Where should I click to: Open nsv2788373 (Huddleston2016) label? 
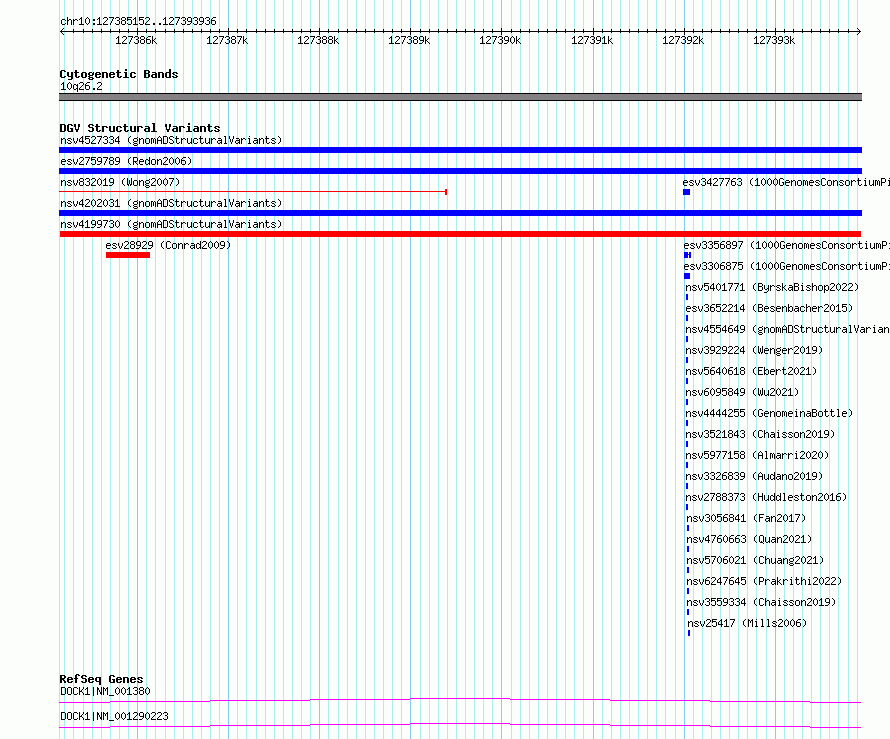tap(766, 497)
